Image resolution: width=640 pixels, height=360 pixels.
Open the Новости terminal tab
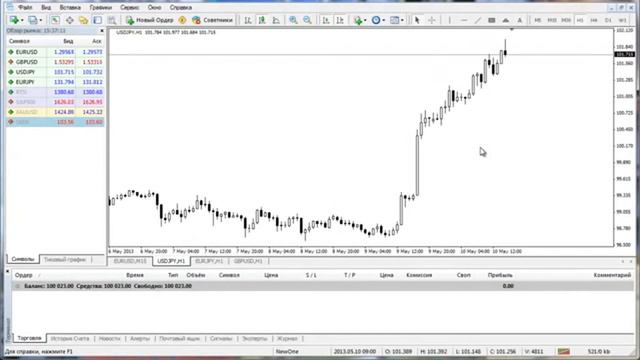(109, 338)
